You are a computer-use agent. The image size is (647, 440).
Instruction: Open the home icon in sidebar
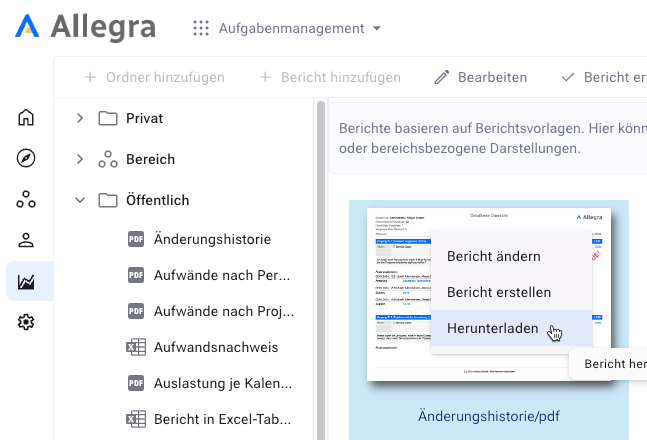pyautogui.click(x=26, y=118)
